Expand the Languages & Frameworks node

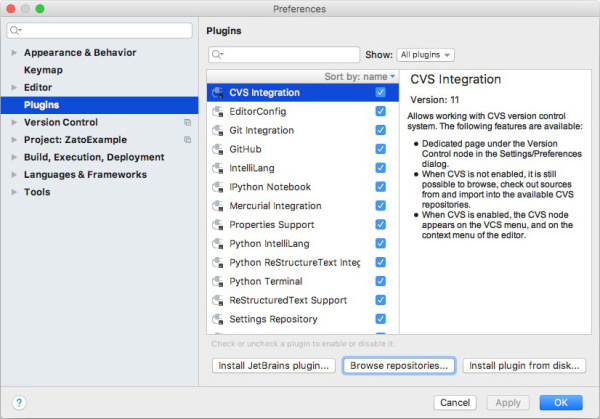coord(14,174)
